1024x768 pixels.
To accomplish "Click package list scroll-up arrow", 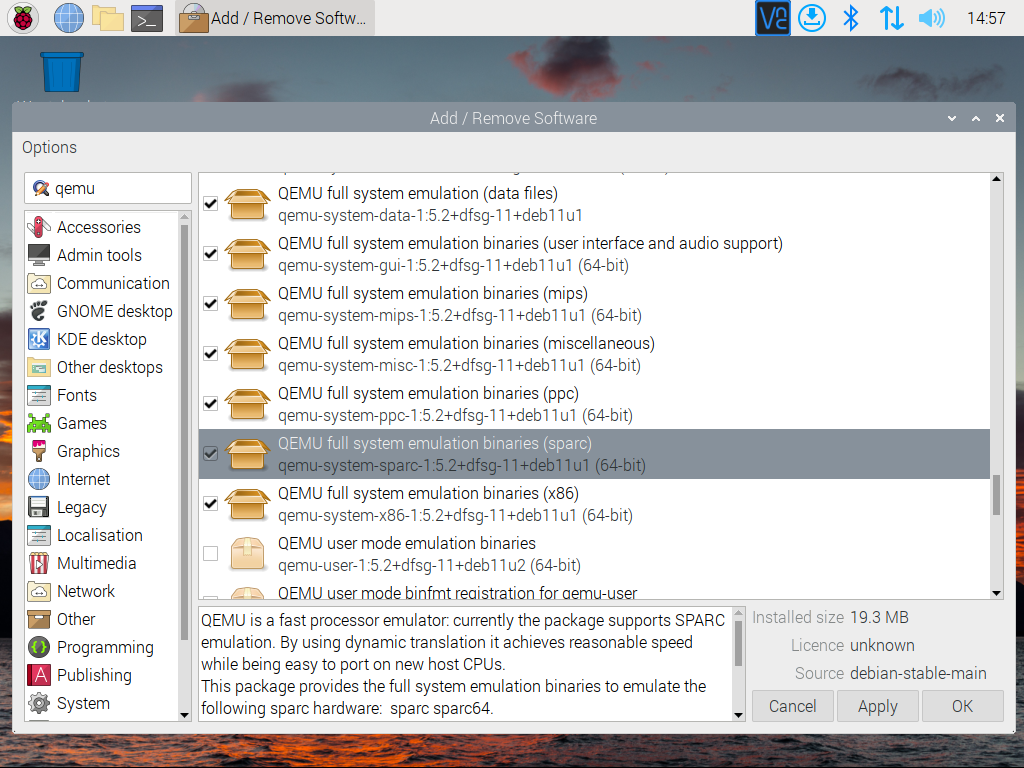I will (x=997, y=179).
